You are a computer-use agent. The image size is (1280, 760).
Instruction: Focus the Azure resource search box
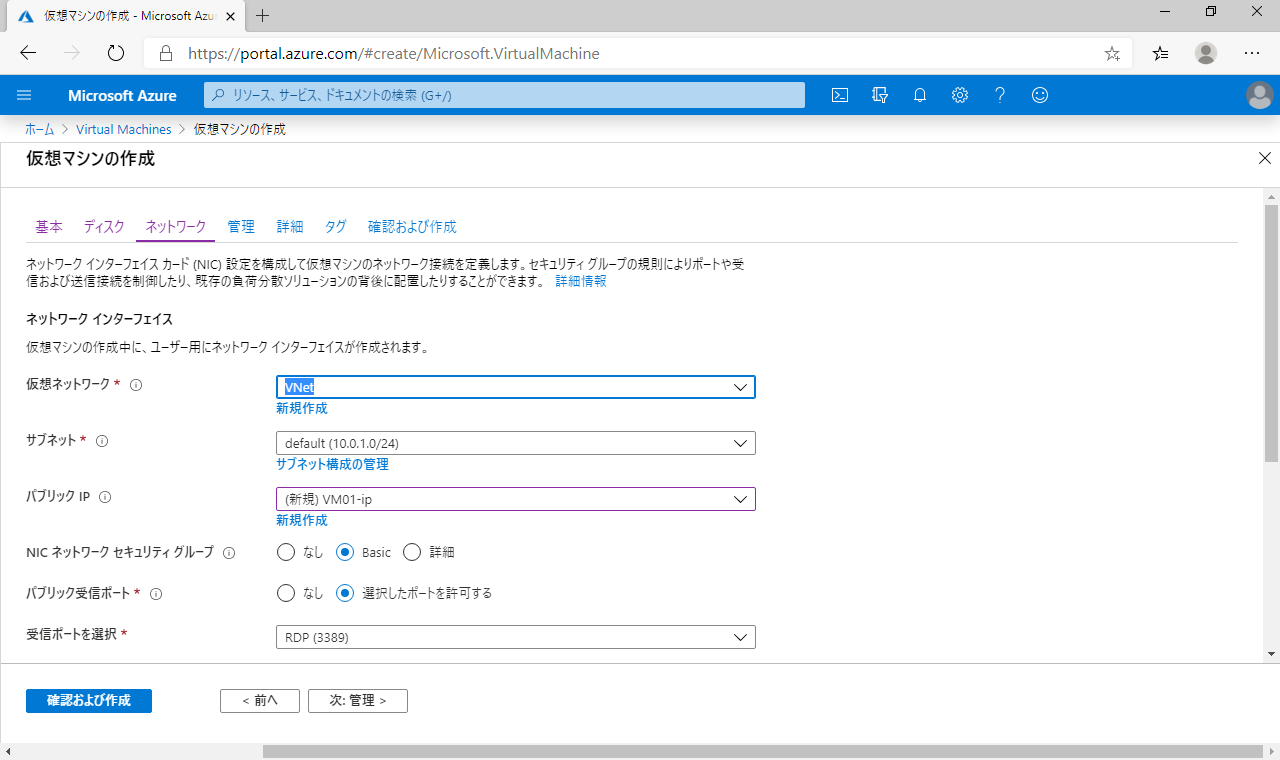tap(505, 95)
